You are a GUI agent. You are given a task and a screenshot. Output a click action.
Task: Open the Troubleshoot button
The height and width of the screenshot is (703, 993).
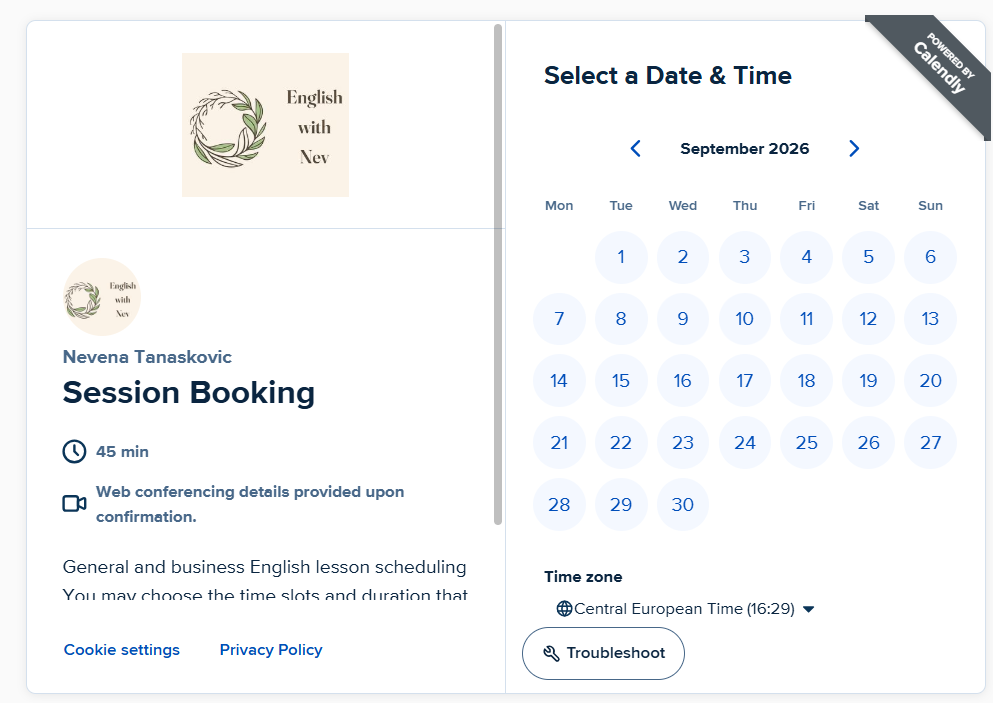(603, 653)
